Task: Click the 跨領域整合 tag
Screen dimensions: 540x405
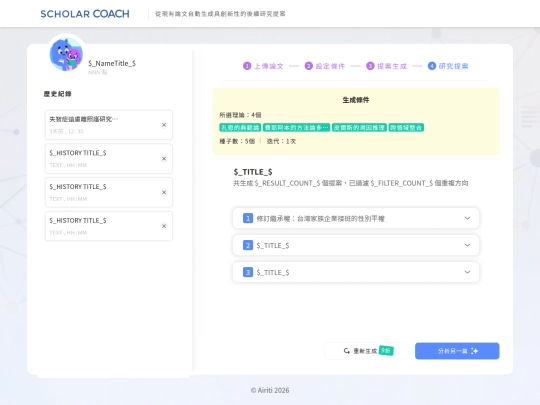Action: (x=406, y=128)
